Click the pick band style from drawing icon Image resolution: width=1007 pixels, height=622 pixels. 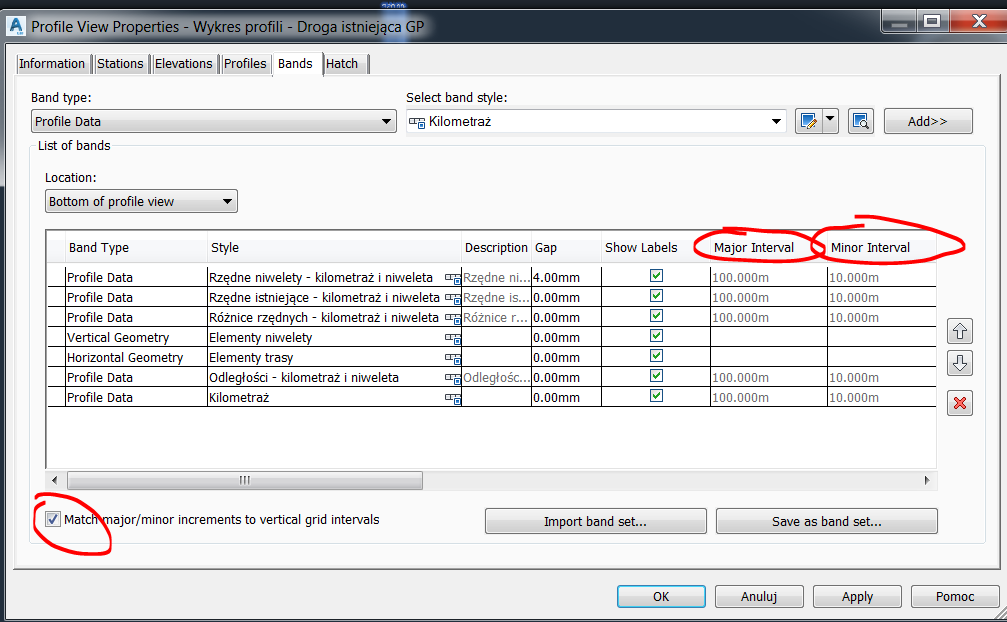[861, 120]
